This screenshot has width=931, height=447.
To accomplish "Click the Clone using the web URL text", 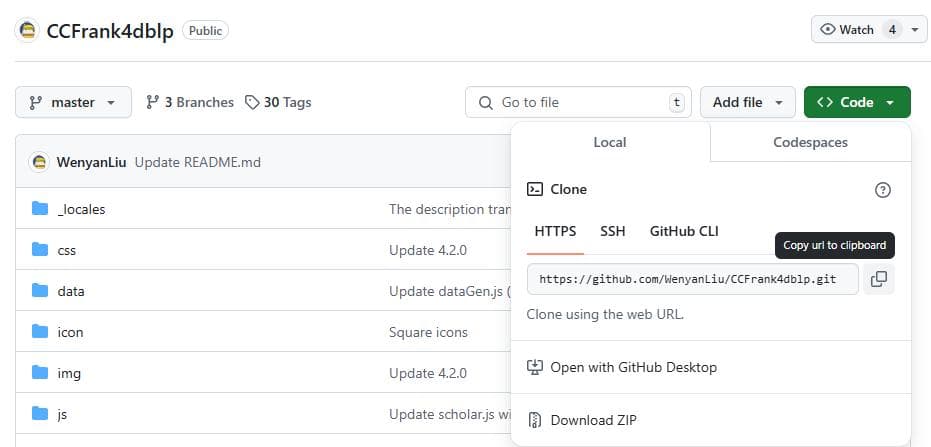I will click(605, 314).
